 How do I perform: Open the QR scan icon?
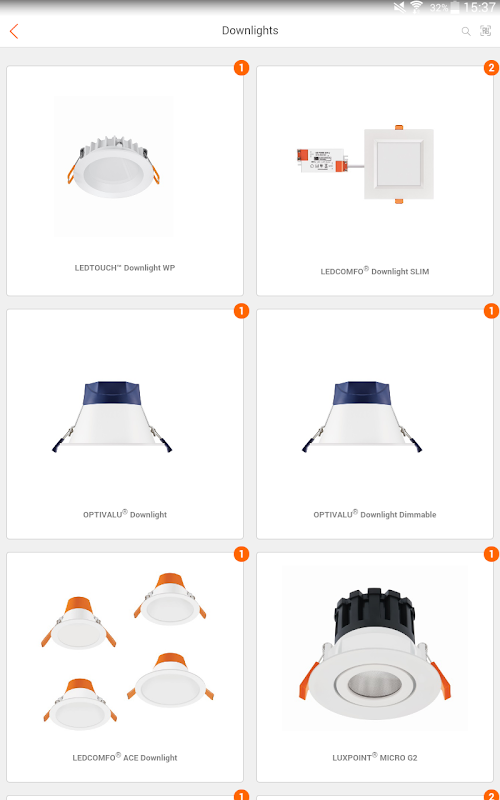(485, 31)
